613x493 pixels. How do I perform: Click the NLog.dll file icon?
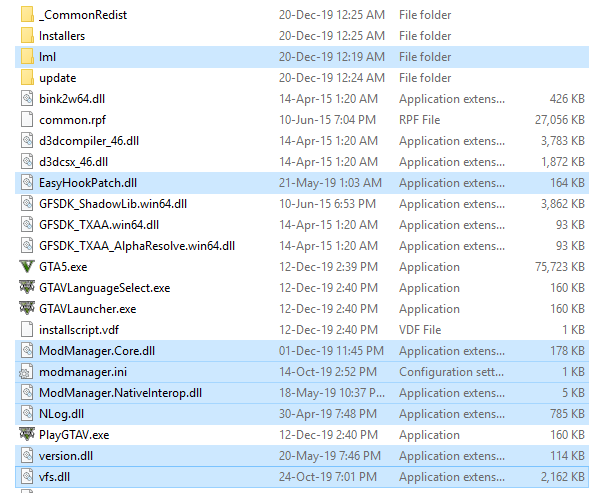27,414
